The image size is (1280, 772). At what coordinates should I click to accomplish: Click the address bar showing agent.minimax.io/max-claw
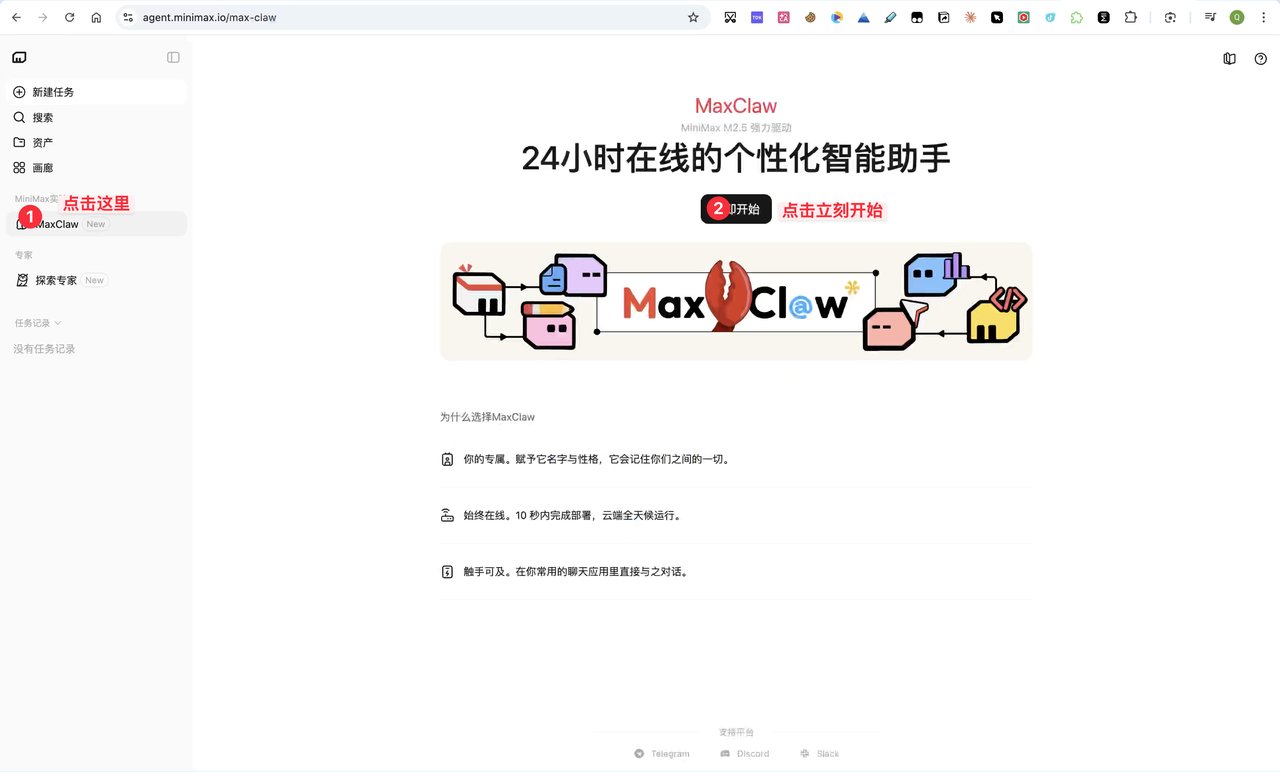[x=413, y=17]
